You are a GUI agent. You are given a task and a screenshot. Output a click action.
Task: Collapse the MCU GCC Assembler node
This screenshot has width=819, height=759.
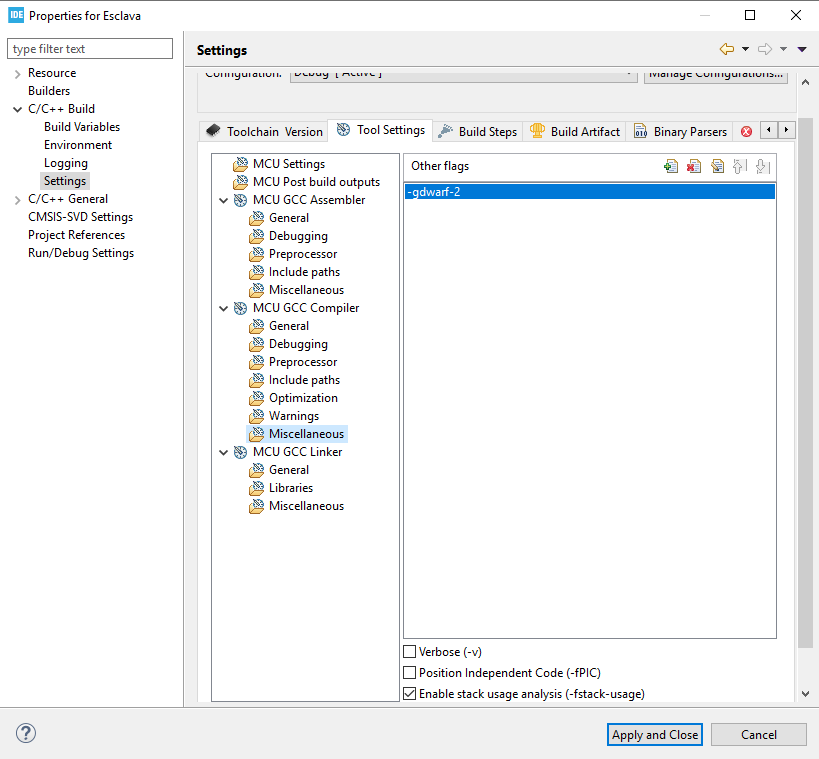coord(224,200)
